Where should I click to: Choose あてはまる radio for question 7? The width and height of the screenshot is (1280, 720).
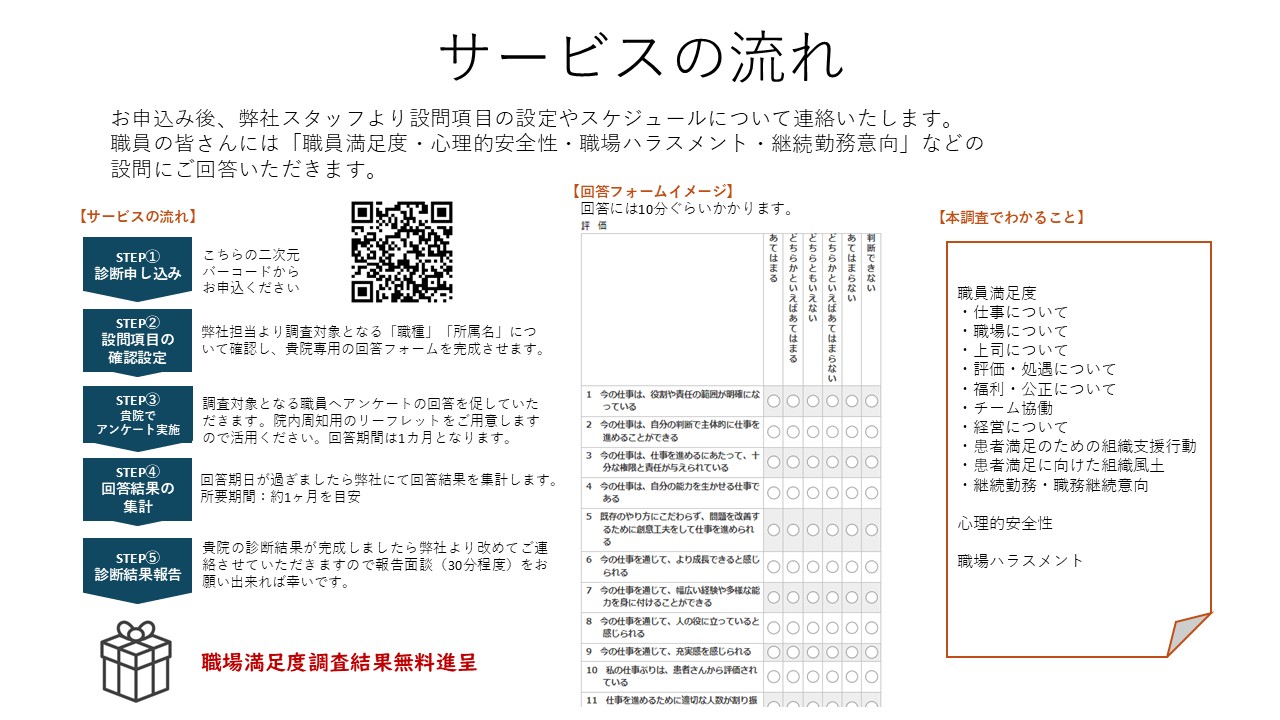coord(774,597)
